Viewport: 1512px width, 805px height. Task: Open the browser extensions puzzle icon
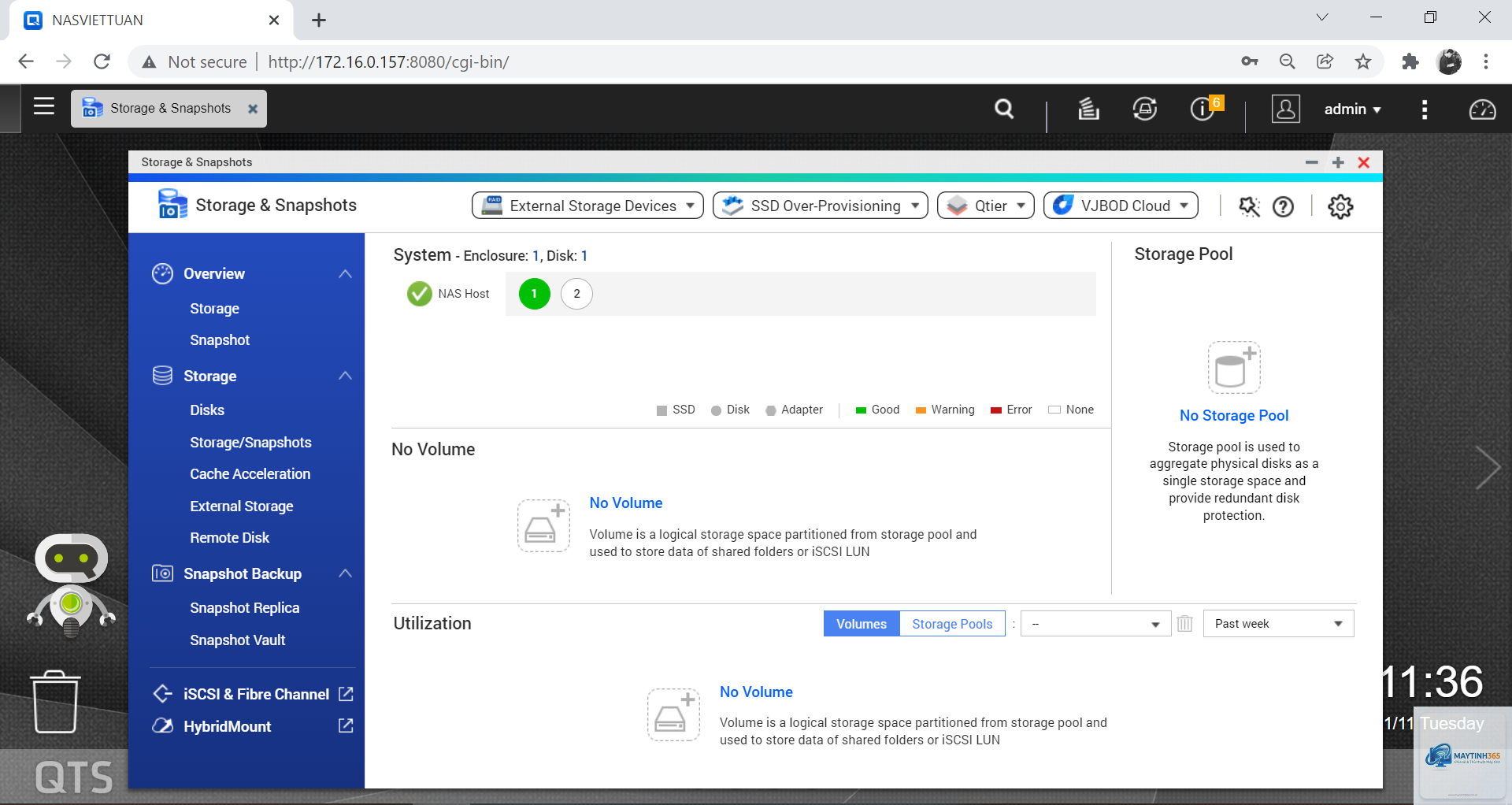pos(1410,61)
